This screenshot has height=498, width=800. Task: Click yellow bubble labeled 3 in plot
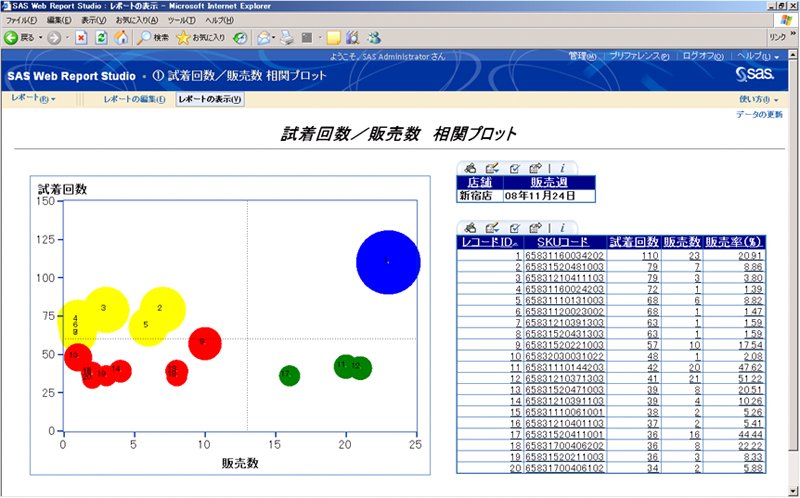[106, 309]
